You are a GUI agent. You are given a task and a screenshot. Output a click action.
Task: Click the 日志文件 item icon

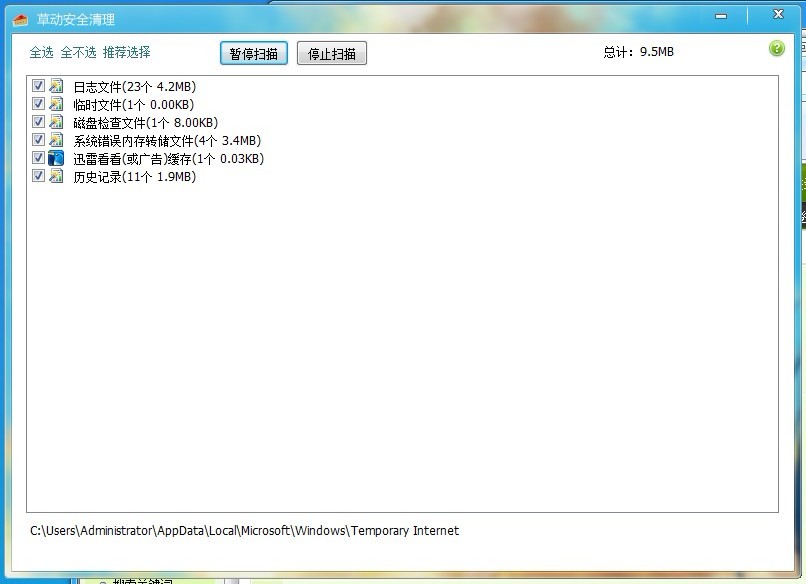[56, 86]
